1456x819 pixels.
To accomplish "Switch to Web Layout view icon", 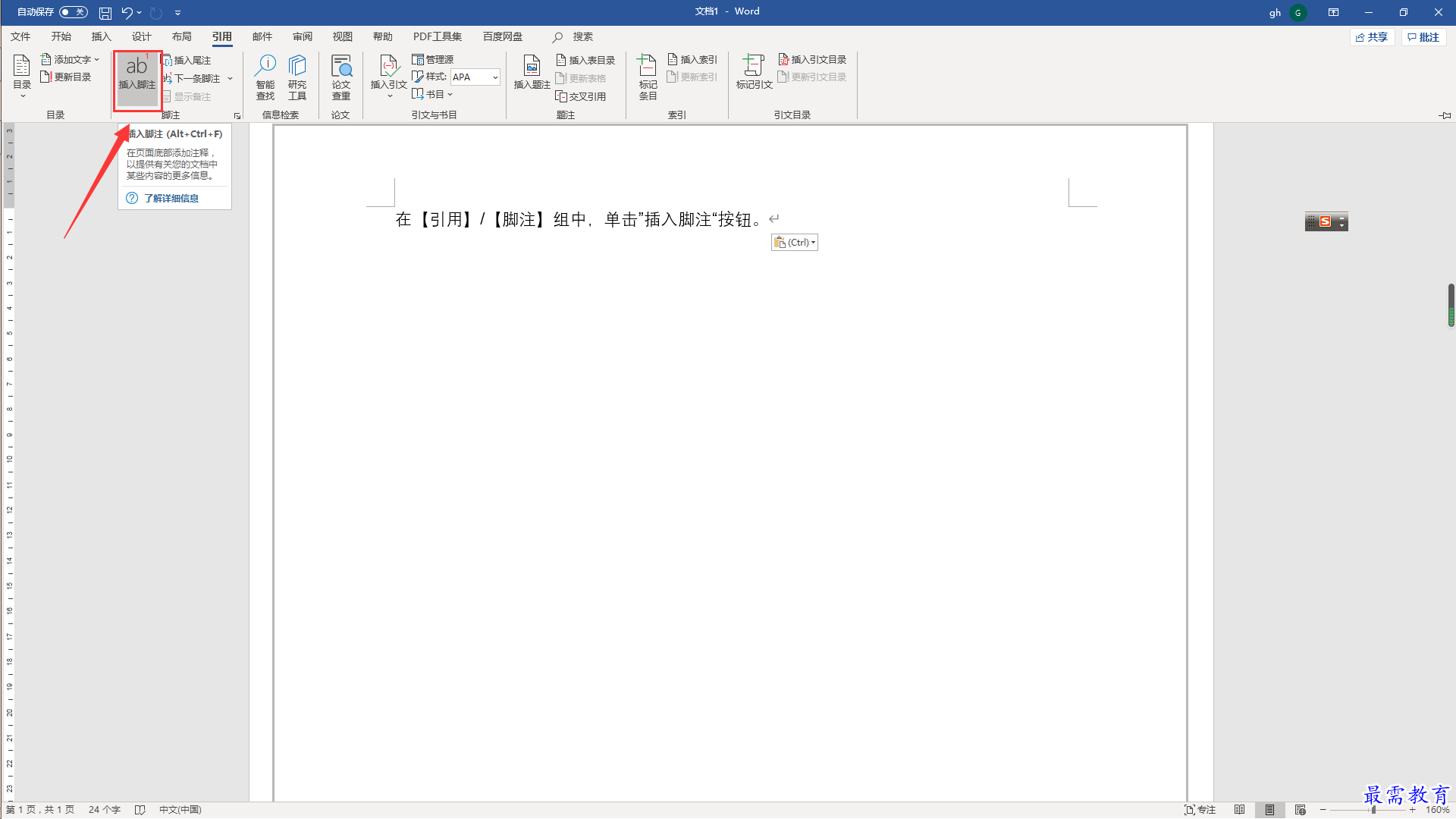I will pos(1301,810).
